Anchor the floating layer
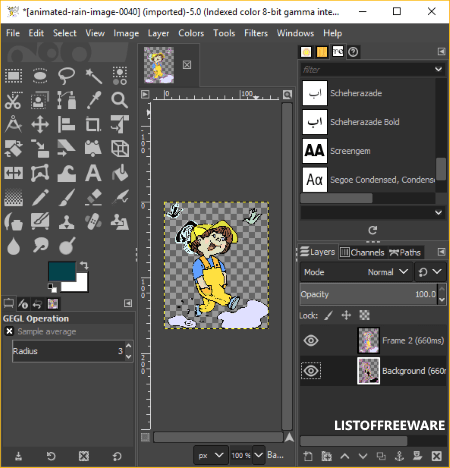This screenshot has height=468, width=450. click(x=399, y=456)
